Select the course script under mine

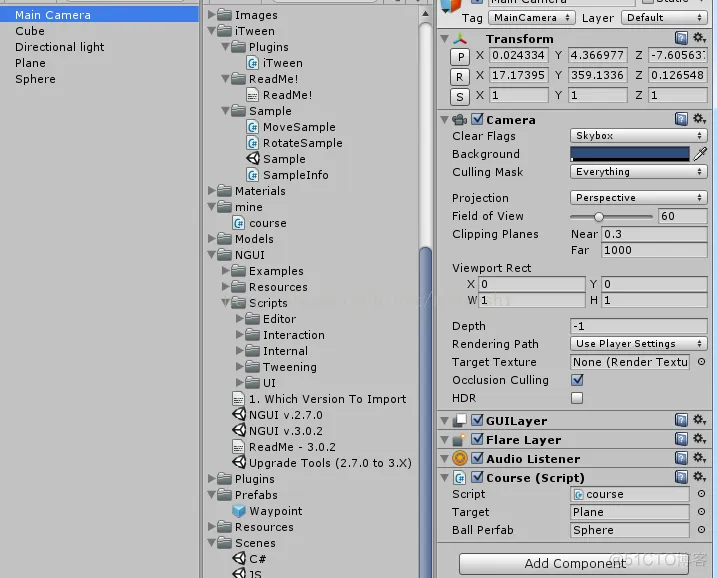point(260,223)
